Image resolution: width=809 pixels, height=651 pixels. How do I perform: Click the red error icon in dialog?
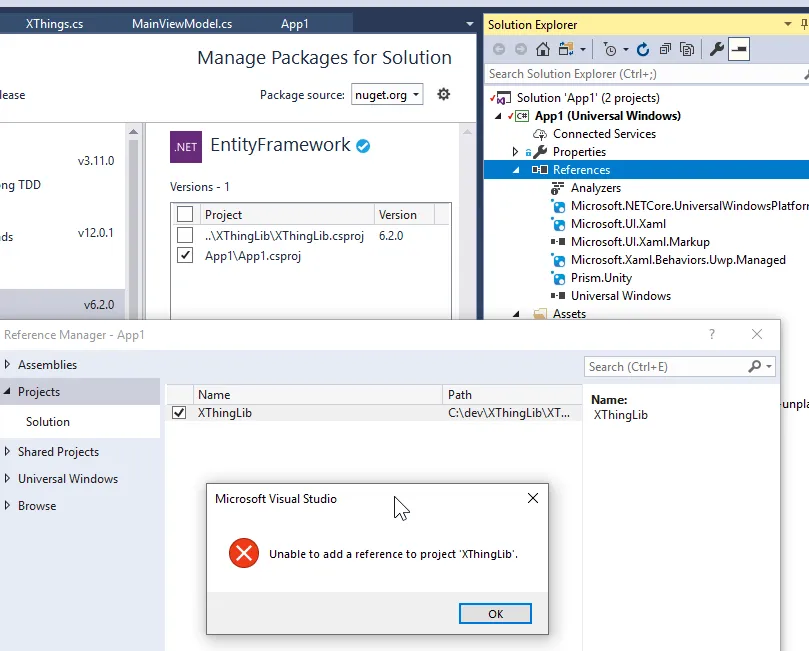[x=244, y=553]
